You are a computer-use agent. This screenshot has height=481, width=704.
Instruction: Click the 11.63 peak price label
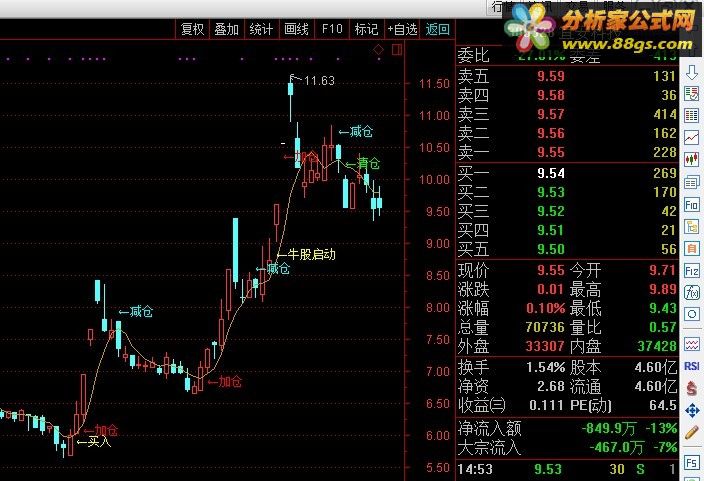319,80
